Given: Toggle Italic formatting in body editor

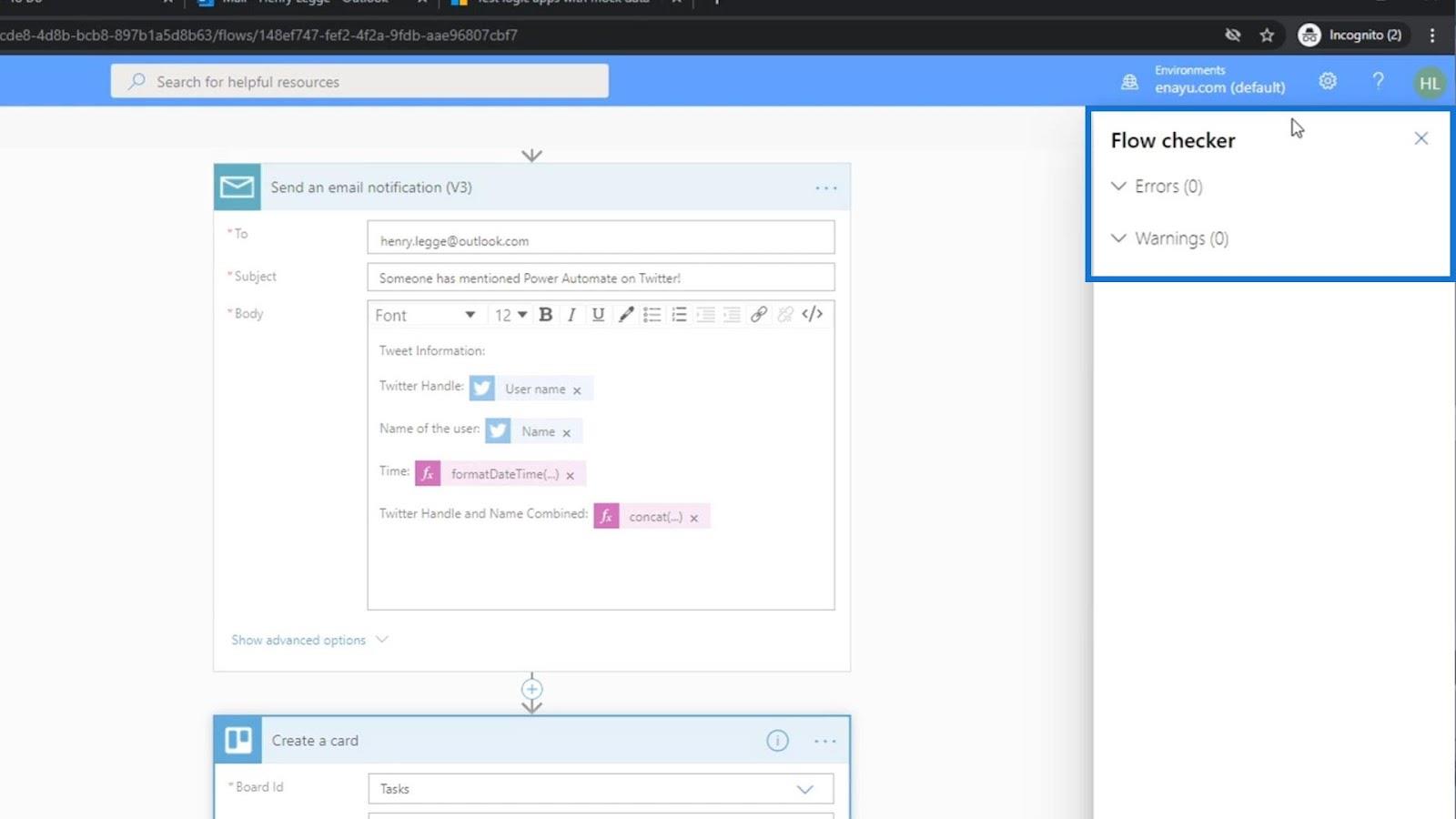Looking at the screenshot, I should coord(571,314).
